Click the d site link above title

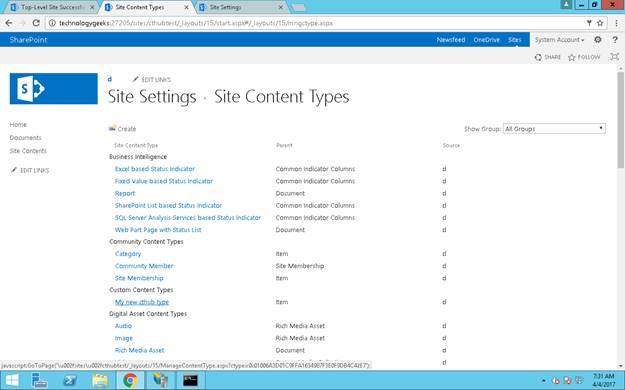[110, 79]
